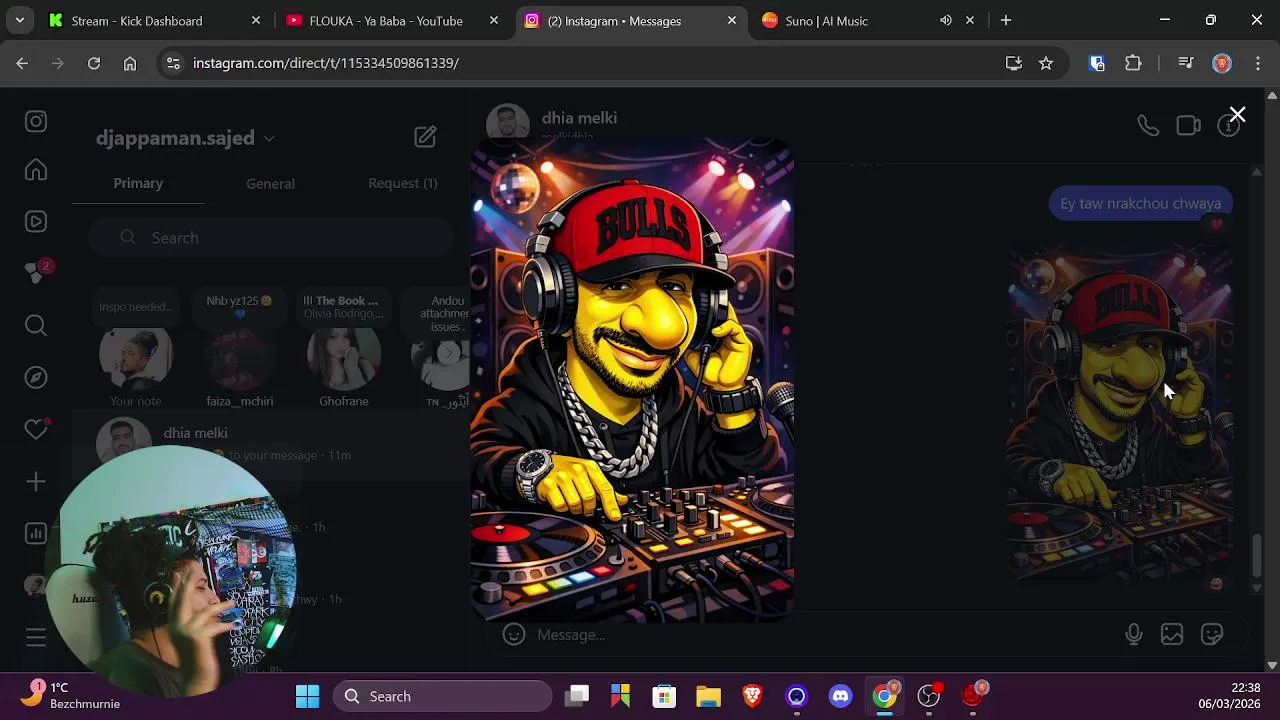Open Notifications heart in sidebar

click(x=36, y=429)
